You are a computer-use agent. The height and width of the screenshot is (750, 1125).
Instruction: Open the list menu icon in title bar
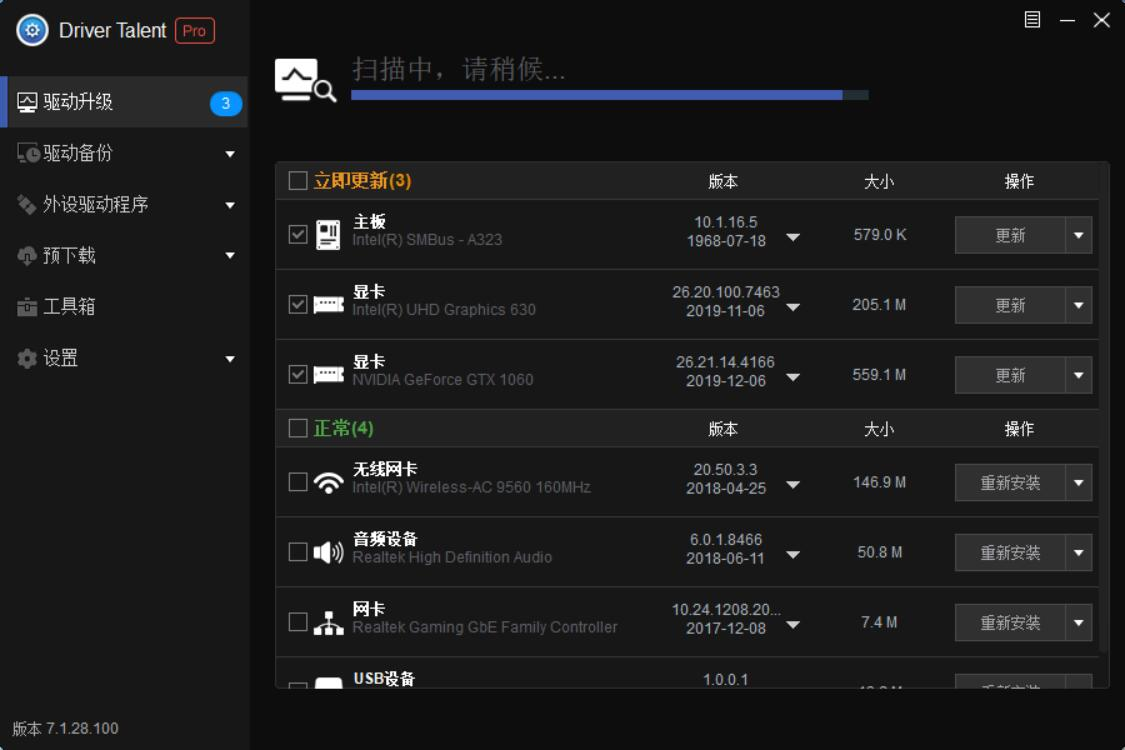[x=1032, y=19]
